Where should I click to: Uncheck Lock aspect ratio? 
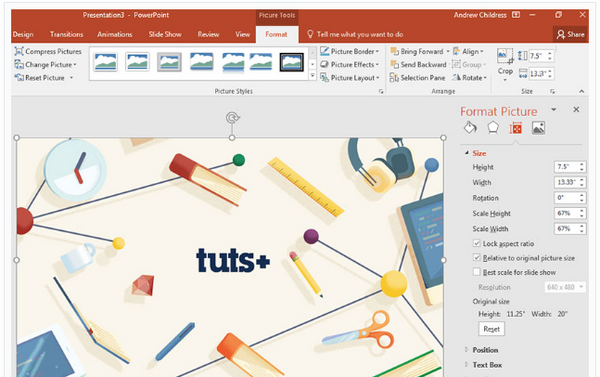point(476,243)
